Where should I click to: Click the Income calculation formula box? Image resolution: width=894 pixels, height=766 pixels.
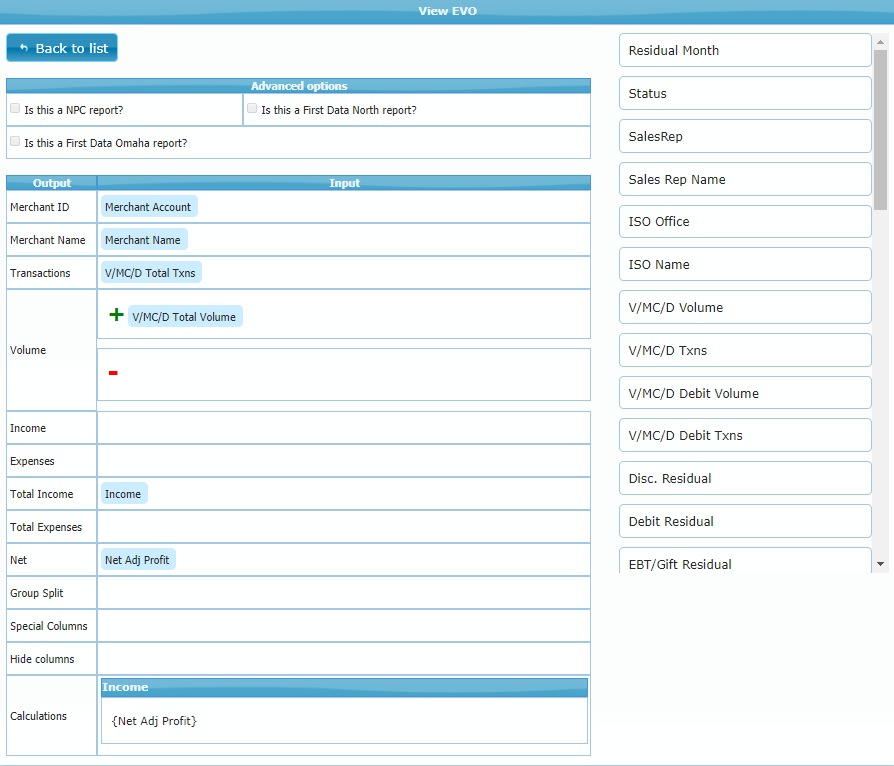point(344,721)
